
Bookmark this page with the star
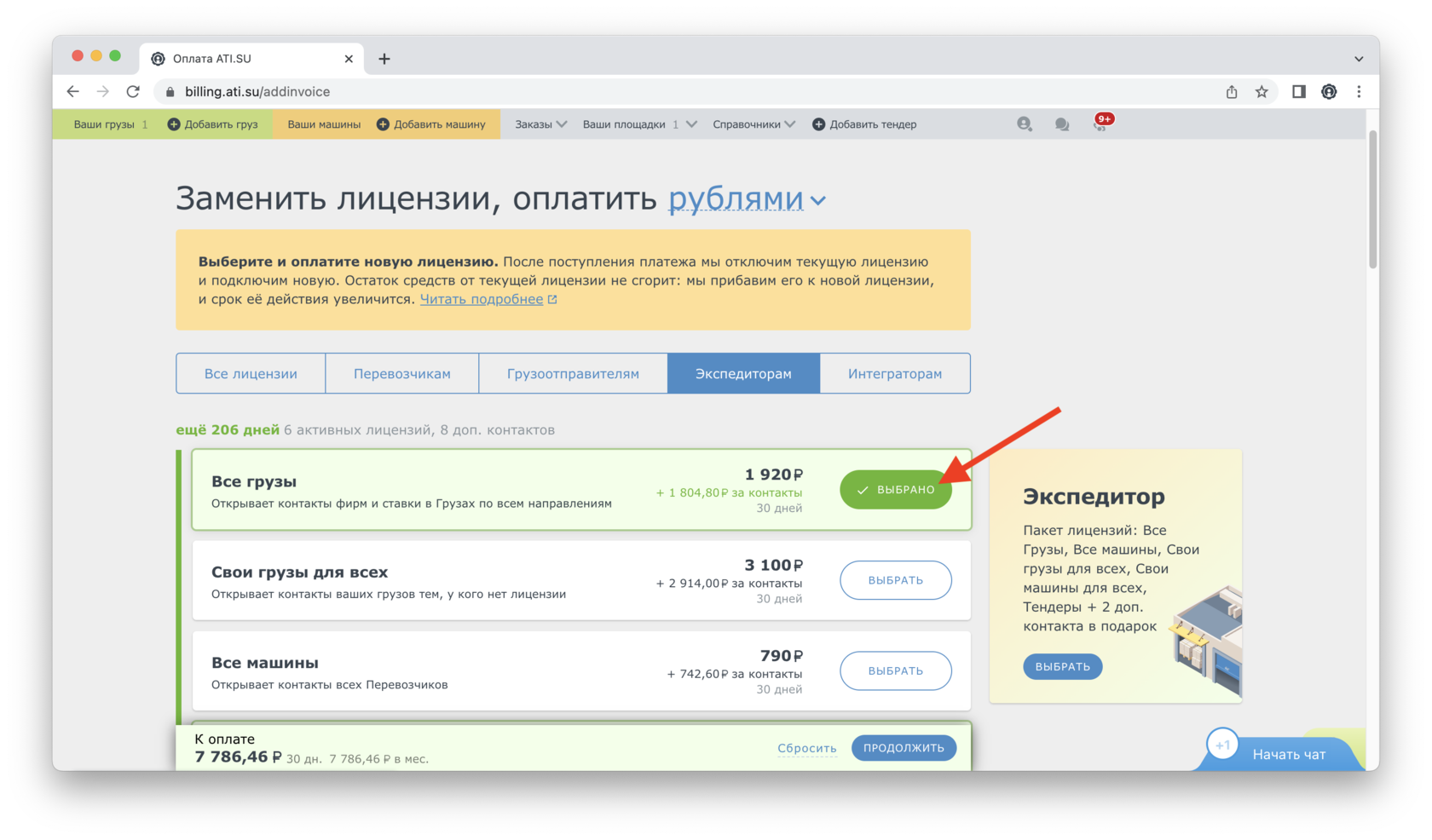(x=1262, y=91)
